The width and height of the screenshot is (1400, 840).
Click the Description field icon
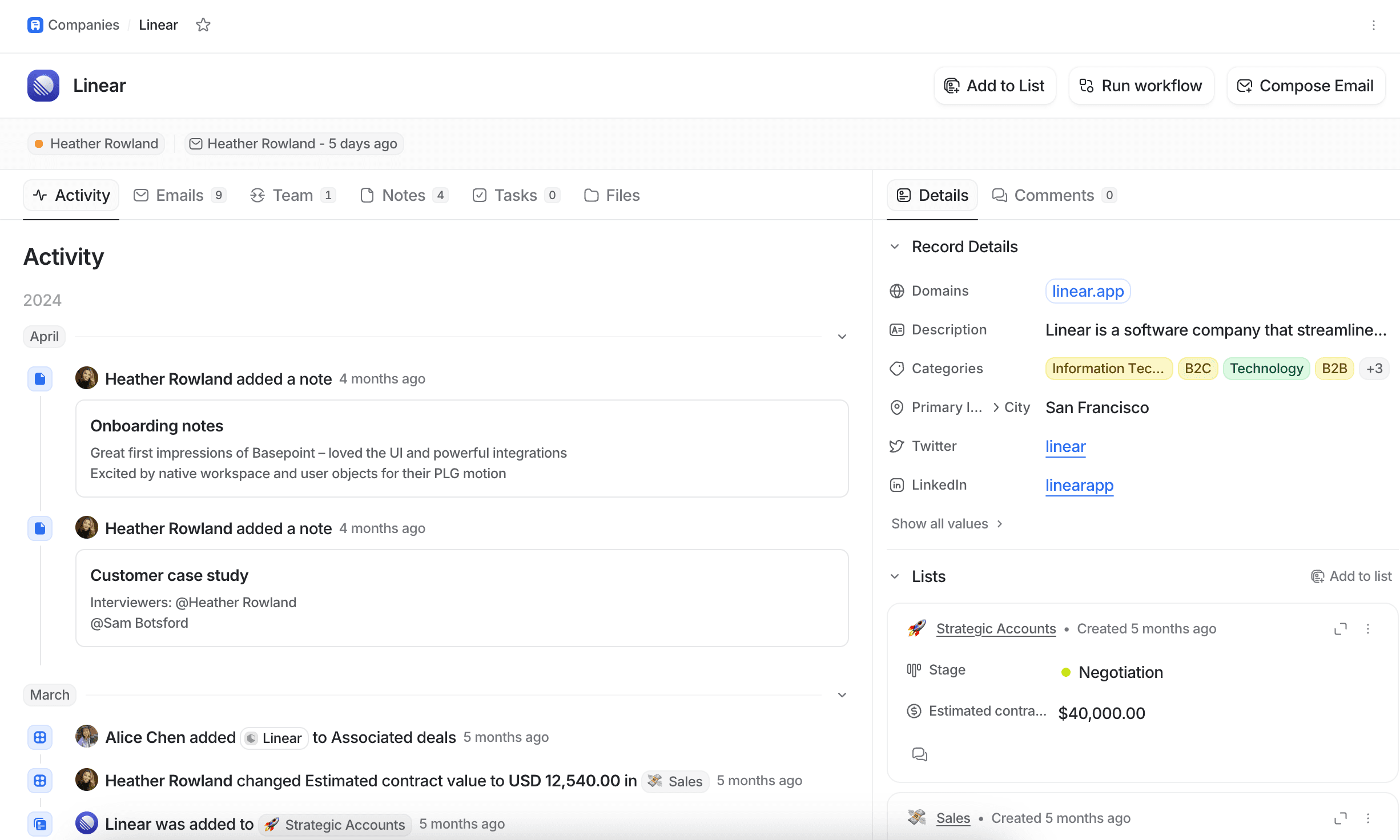click(897, 330)
